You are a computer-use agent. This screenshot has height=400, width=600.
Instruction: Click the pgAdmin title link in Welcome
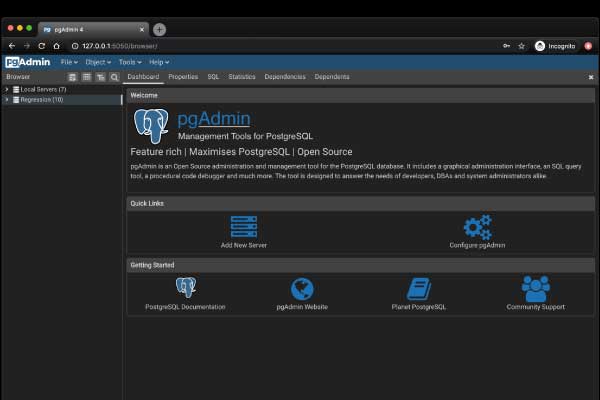click(214, 119)
